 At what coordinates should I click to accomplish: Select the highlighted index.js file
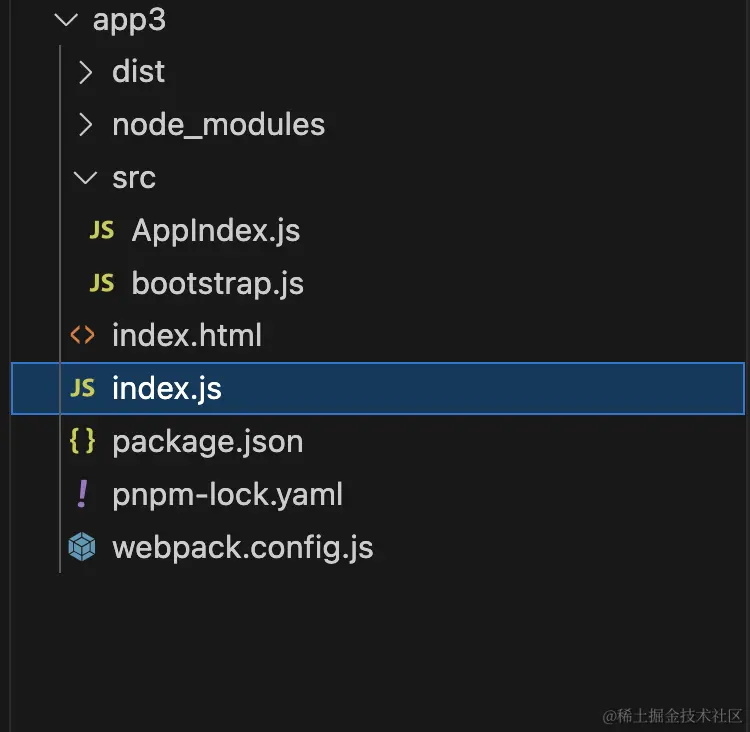pos(167,388)
